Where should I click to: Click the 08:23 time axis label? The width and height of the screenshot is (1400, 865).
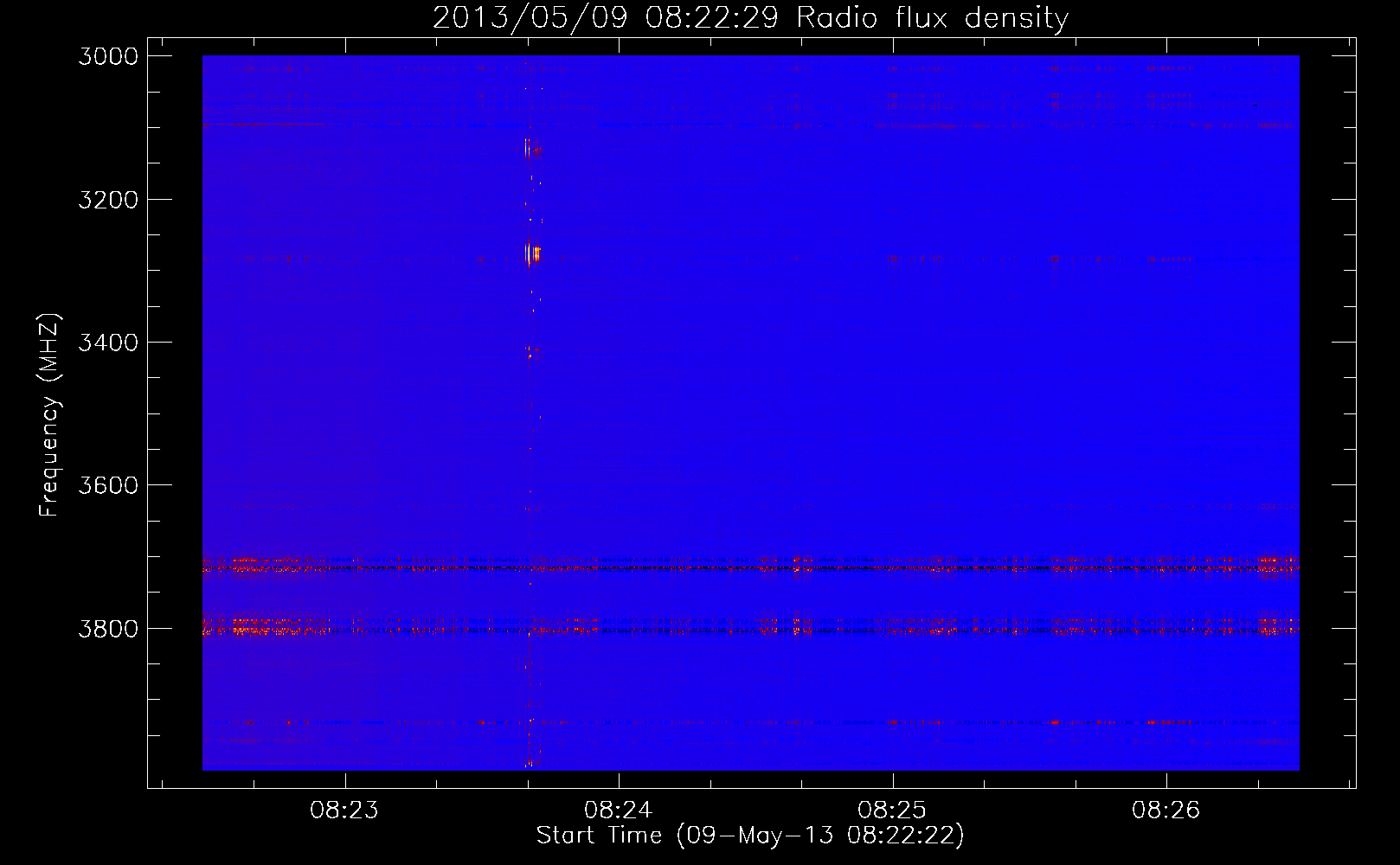[344, 810]
